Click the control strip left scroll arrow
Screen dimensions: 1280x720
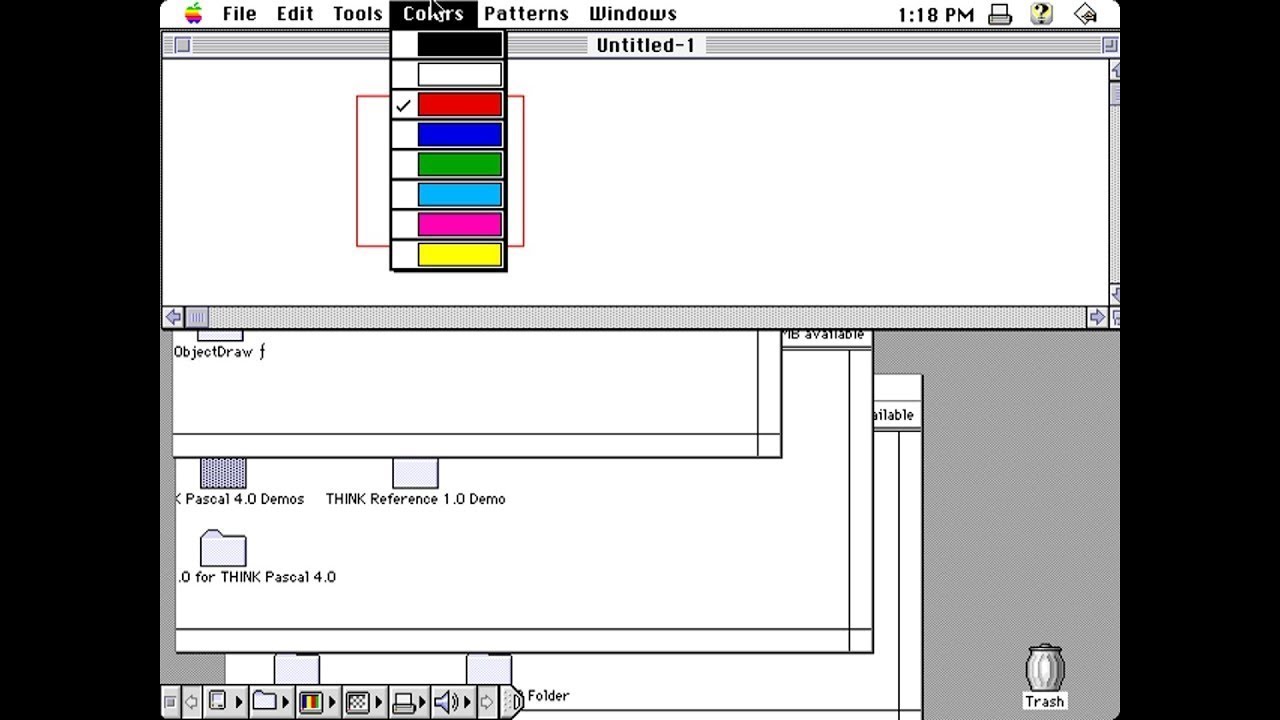[x=191, y=702]
